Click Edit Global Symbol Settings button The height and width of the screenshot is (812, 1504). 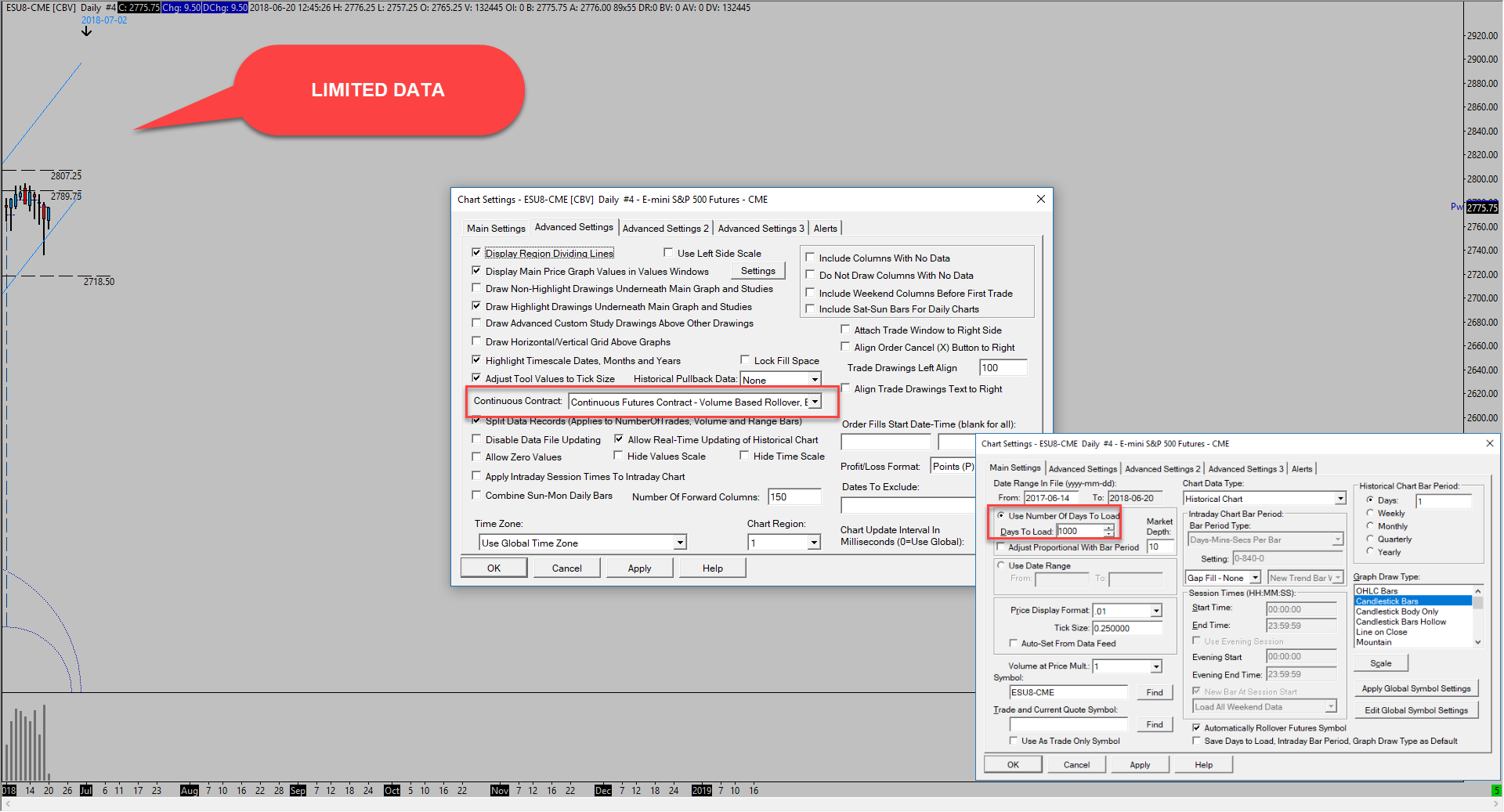pos(1415,710)
